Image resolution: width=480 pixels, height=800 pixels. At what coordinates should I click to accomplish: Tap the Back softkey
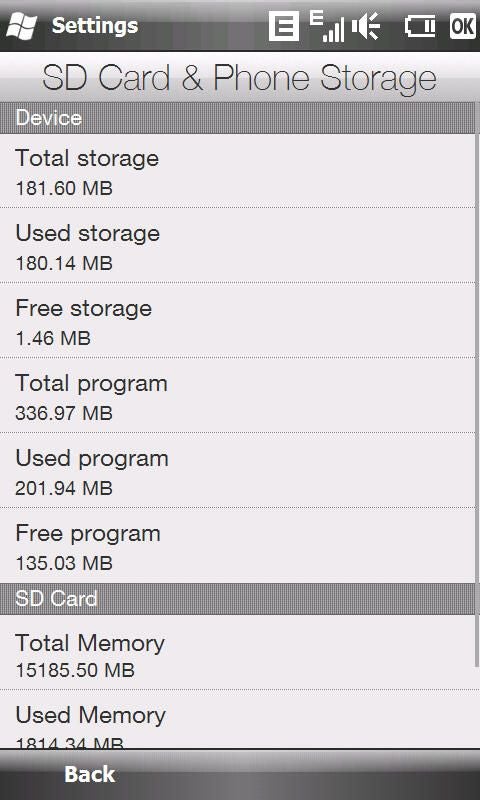tap(90, 774)
